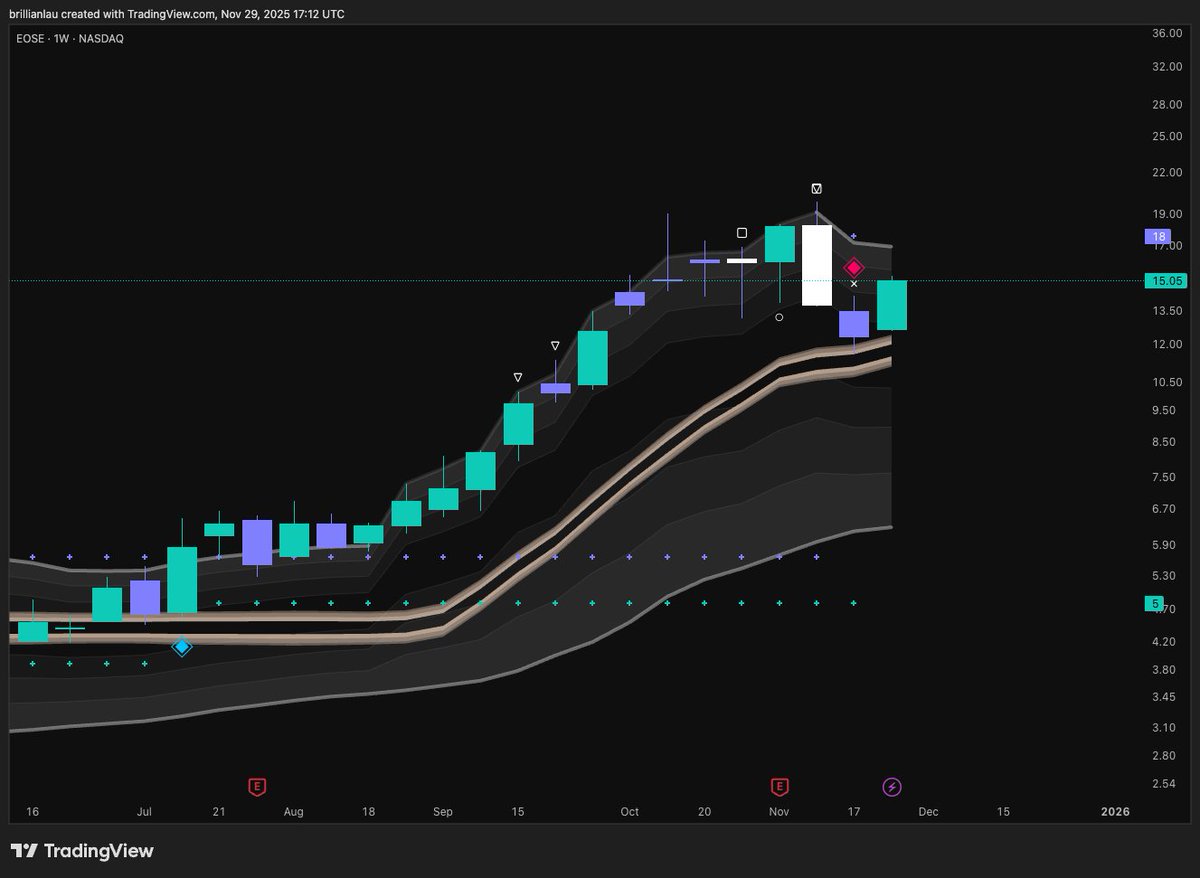Select the white checkbox marker above the top candle
The width and height of the screenshot is (1200, 878).
pos(817,187)
